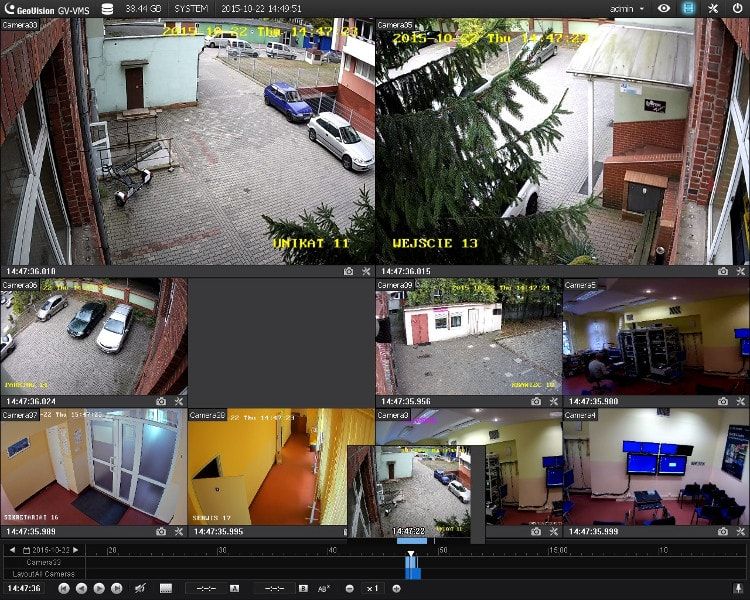Click the power exit icon
Screen dimensions: 750x600
click(737, 8)
